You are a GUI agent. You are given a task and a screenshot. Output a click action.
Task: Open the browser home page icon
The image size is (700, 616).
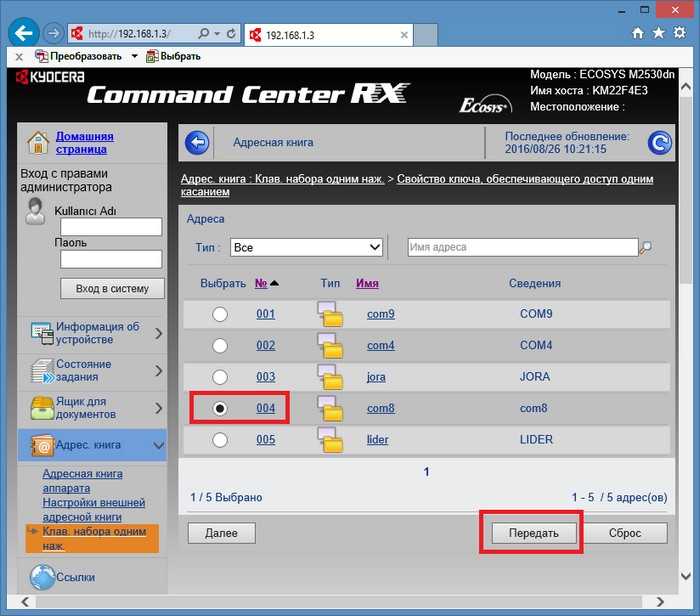(x=638, y=33)
